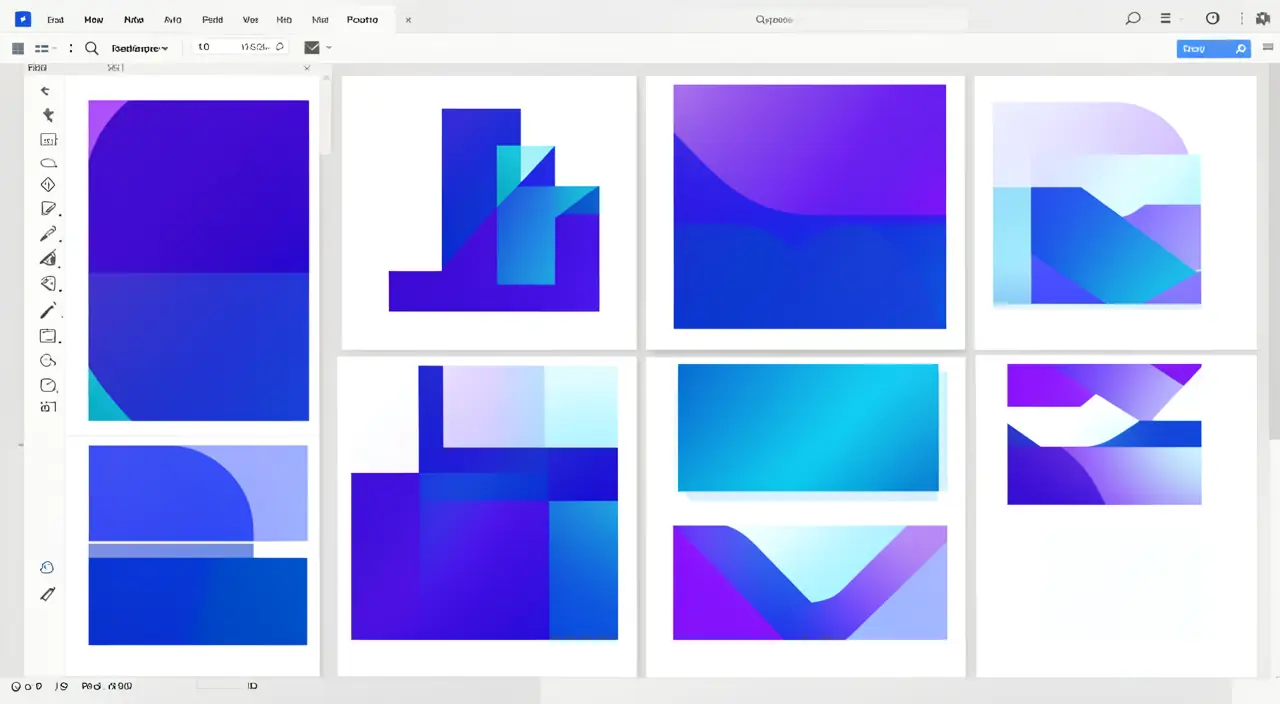Select the pale lavender top-right artwork
Image resolution: width=1280 pixels, height=704 pixels.
point(1097,204)
